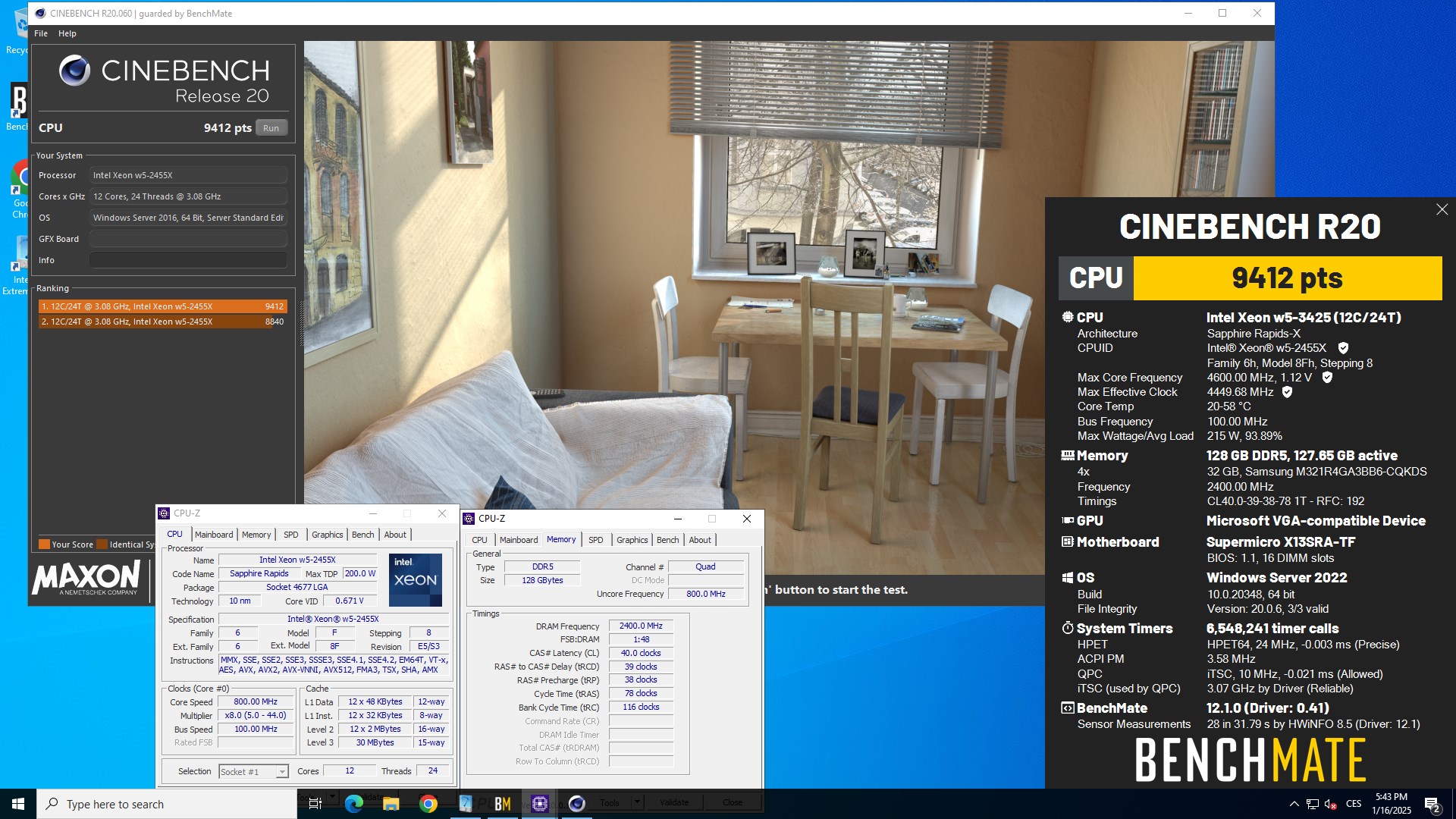This screenshot has width=1456, height=819.
Task: Open About tab in right CPU-Z window
Action: (x=700, y=540)
